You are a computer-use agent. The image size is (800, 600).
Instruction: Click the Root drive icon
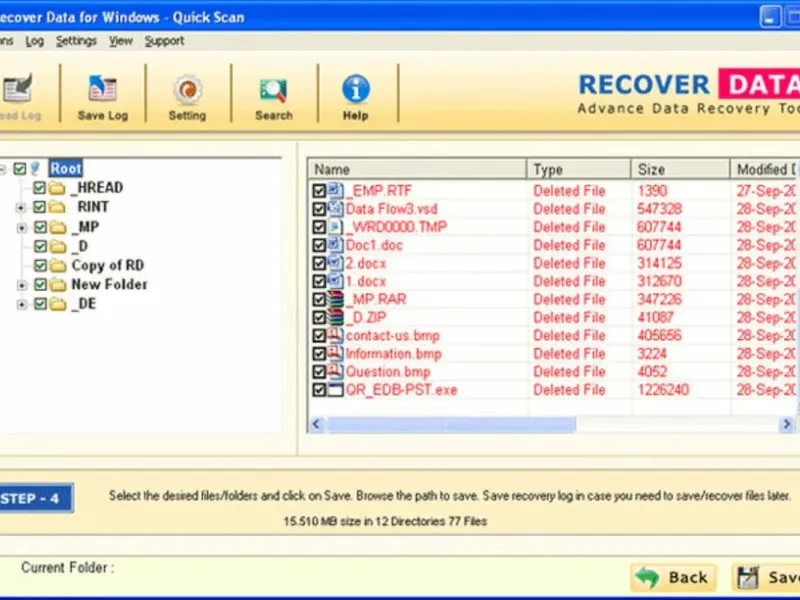coord(35,168)
